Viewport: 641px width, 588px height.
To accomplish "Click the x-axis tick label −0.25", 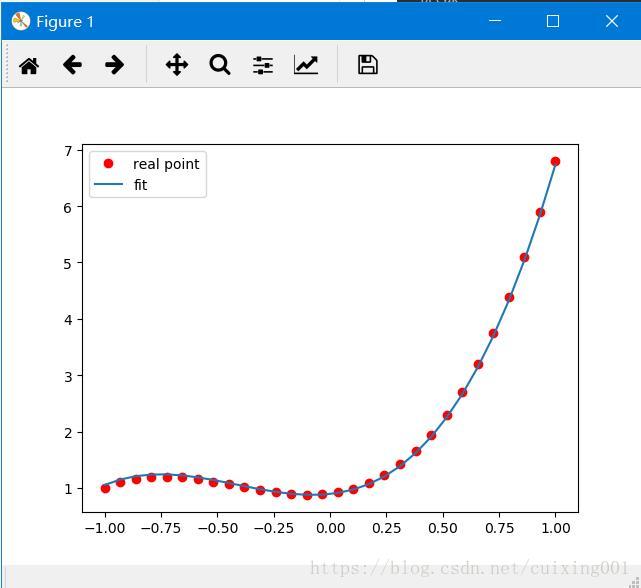I will [x=274, y=528].
